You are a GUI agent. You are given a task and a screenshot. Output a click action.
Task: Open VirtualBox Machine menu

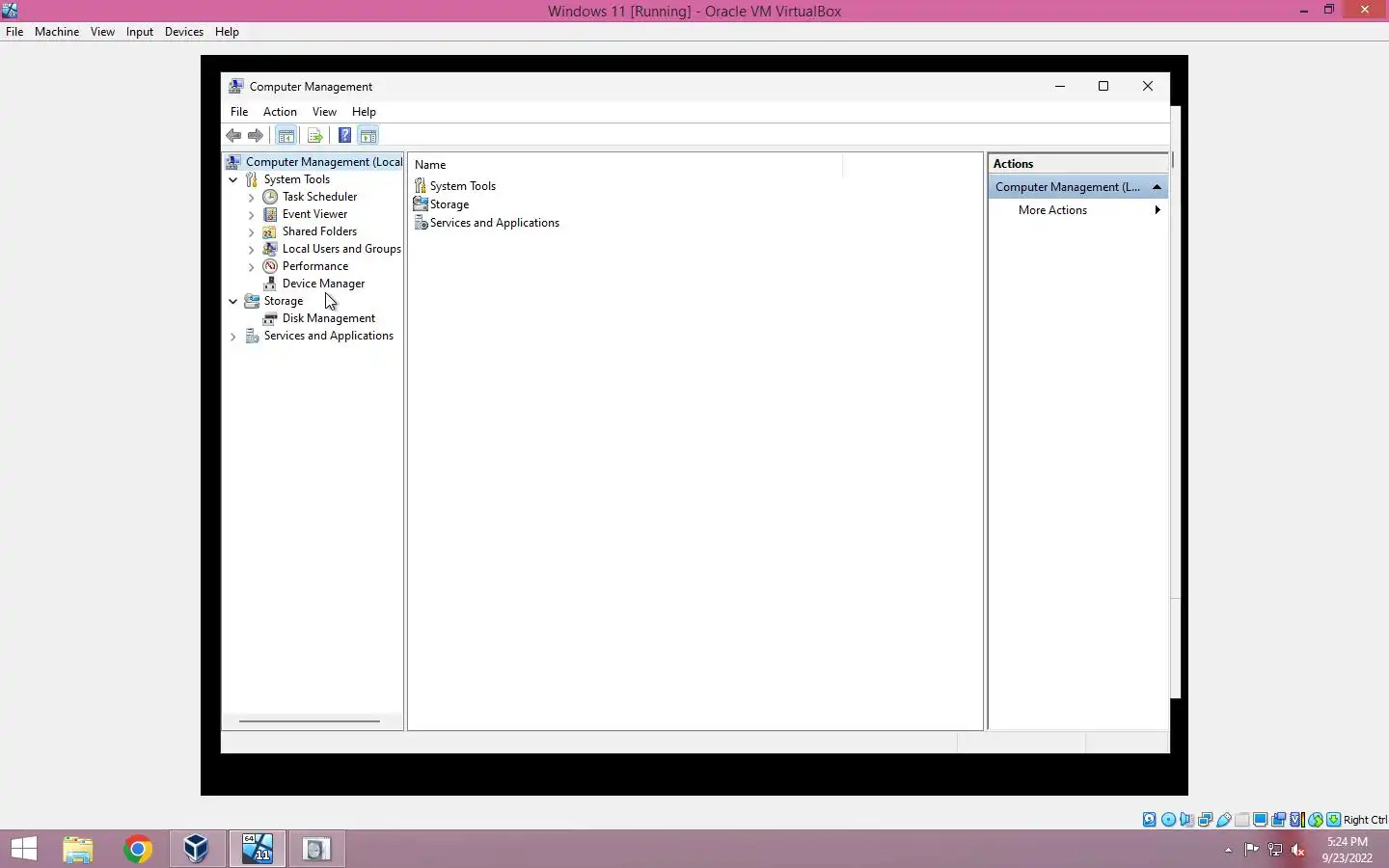coord(57,32)
